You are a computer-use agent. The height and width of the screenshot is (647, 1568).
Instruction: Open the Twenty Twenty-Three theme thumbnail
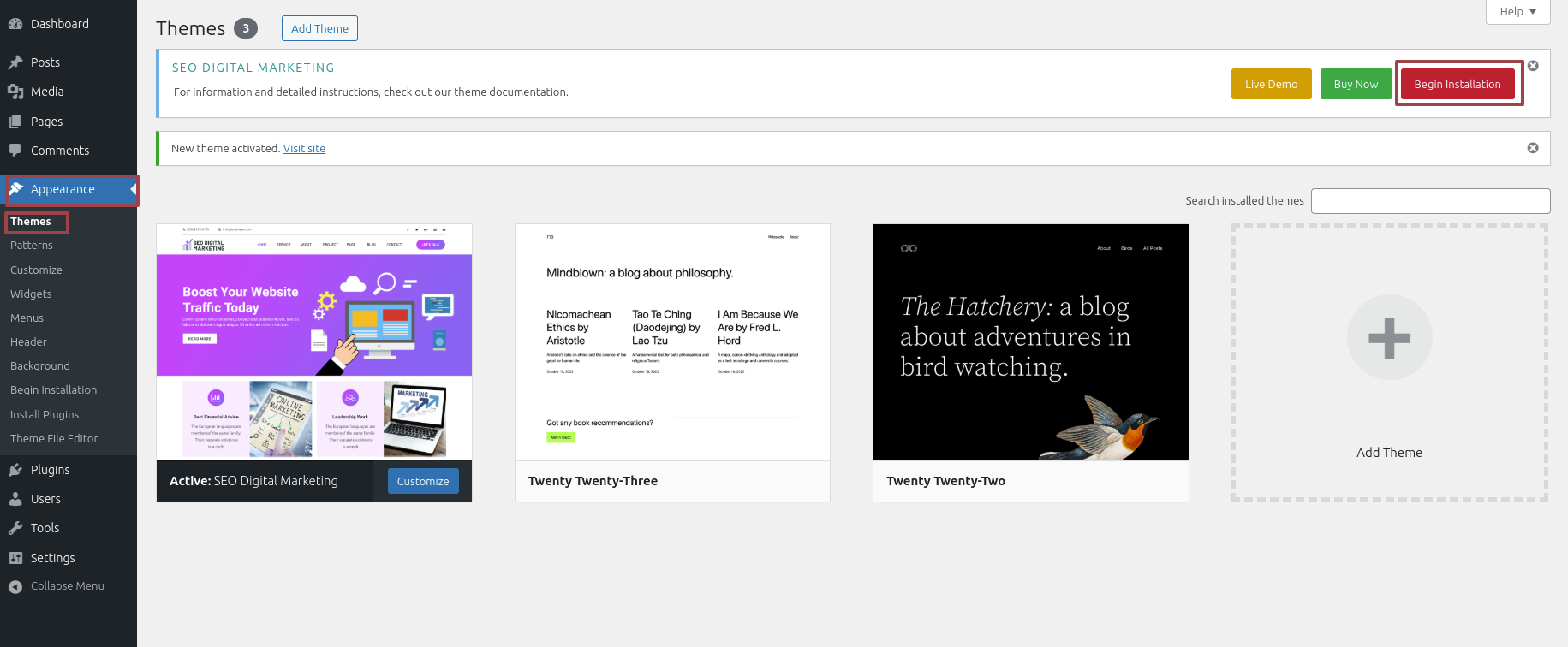coord(672,342)
